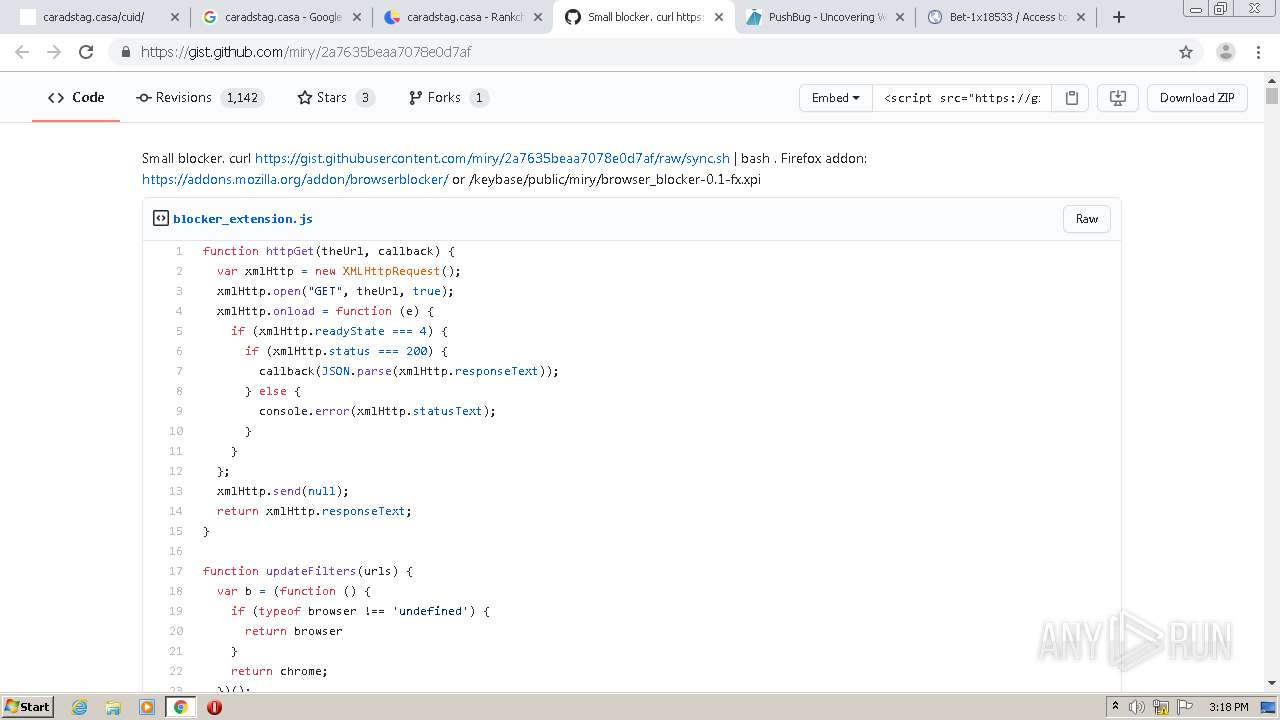Image resolution: width=1280 pixels, height=720 pixels.
Task: Go forward with the browser forward arrow
Action: pyautogui.click(x=54, y=52)
